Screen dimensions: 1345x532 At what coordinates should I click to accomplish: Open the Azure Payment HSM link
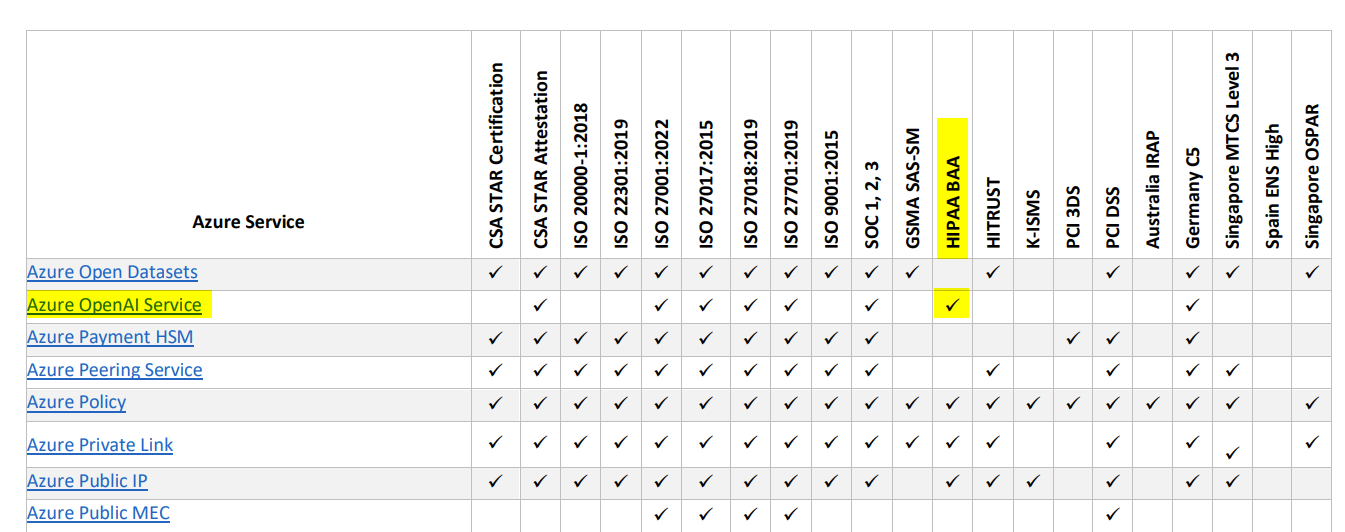[x=110, y=337]
